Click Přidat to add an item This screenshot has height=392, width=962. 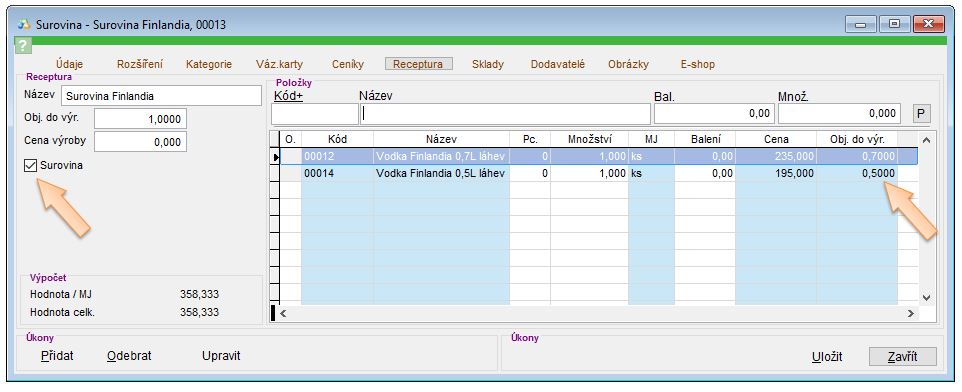click(x=57, y=356)
